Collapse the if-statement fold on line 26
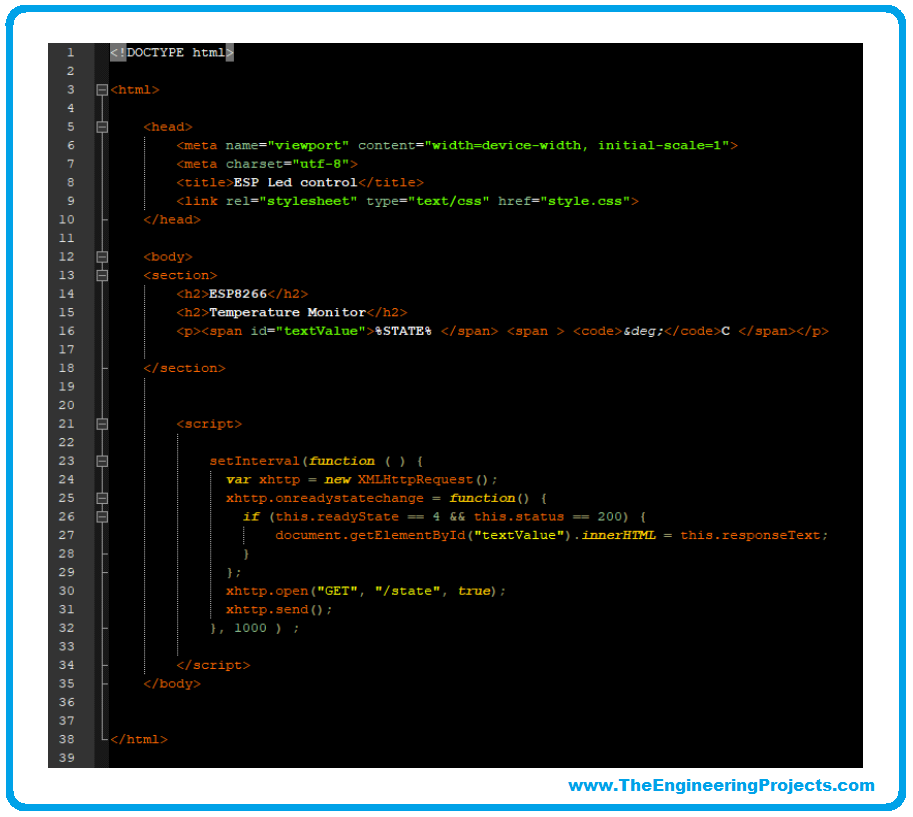Screen dimensions: 913x817 tap(102, 517)
